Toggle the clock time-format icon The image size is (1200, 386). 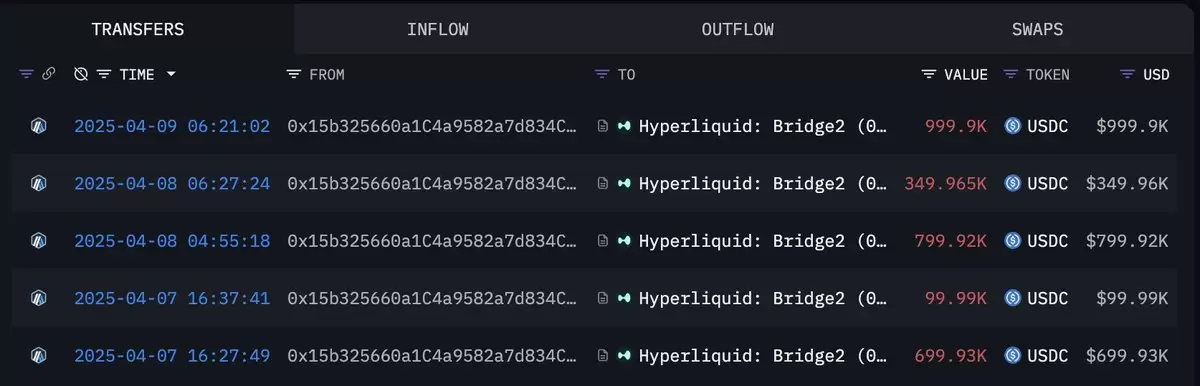coord(81,75)
